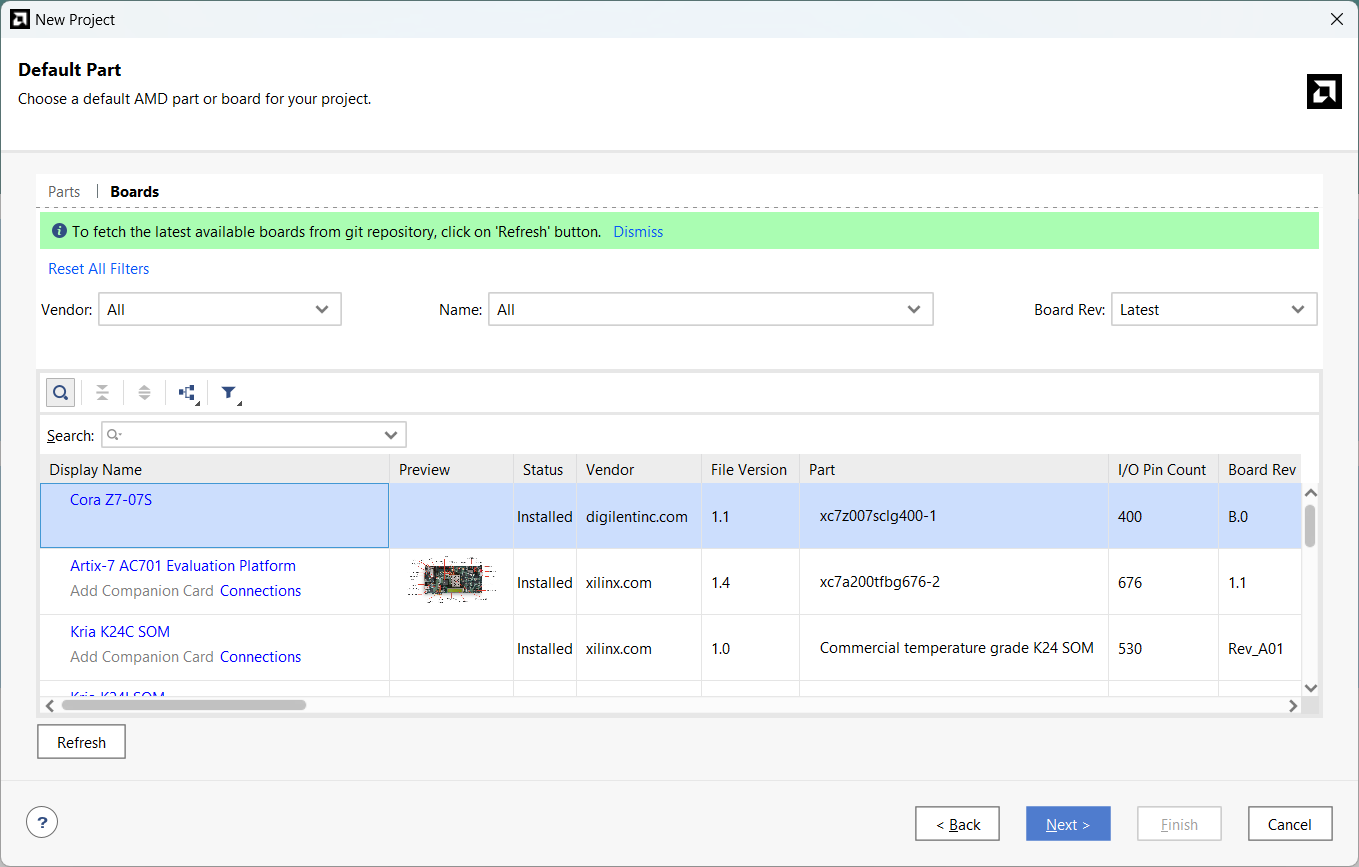This screenshot has height=867, width=1359.
Task: Click the table scroll up arrow
Action: (x=1311, y=493)
